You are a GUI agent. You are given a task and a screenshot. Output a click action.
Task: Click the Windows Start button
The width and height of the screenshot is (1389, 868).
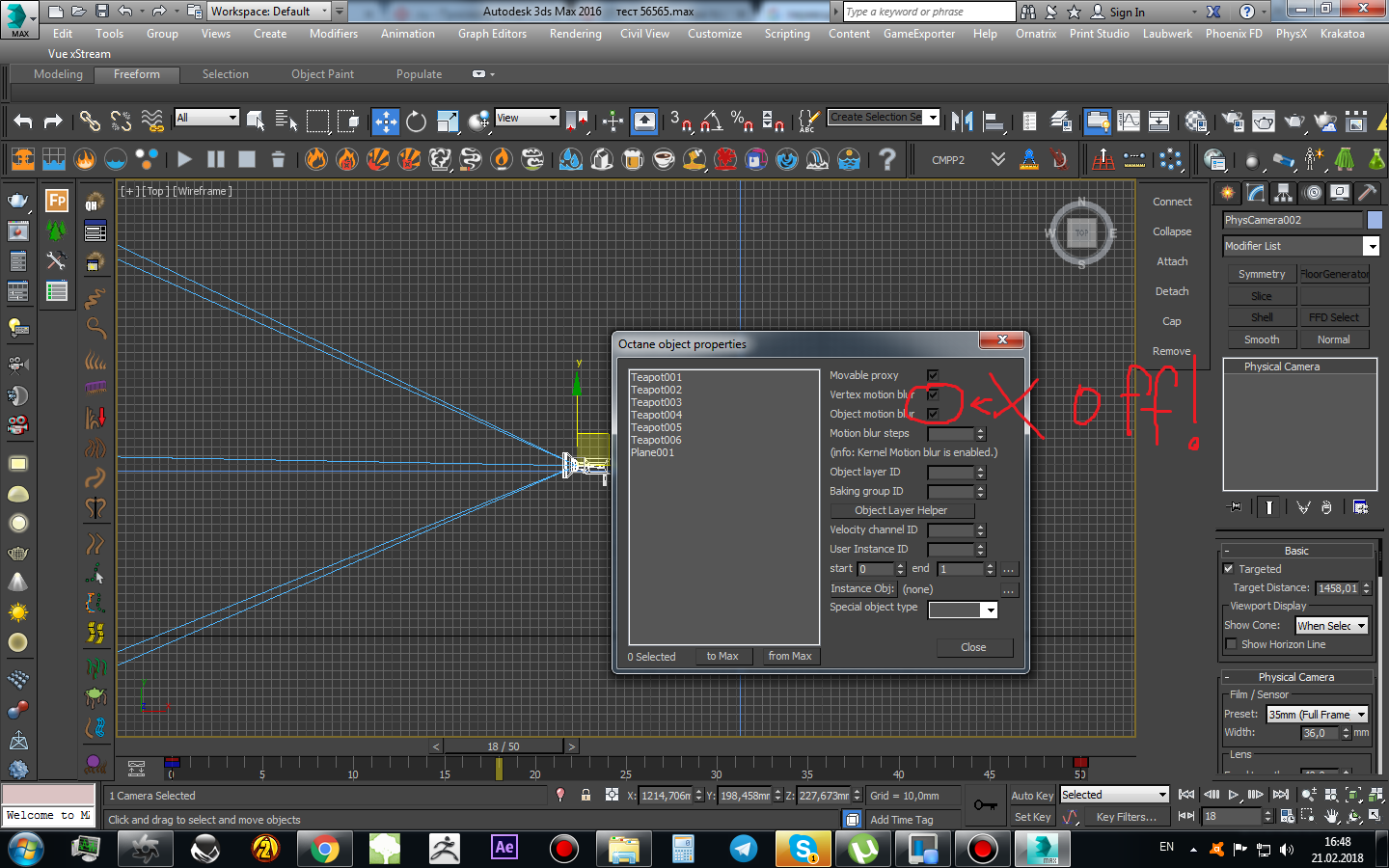pos(26,850)
